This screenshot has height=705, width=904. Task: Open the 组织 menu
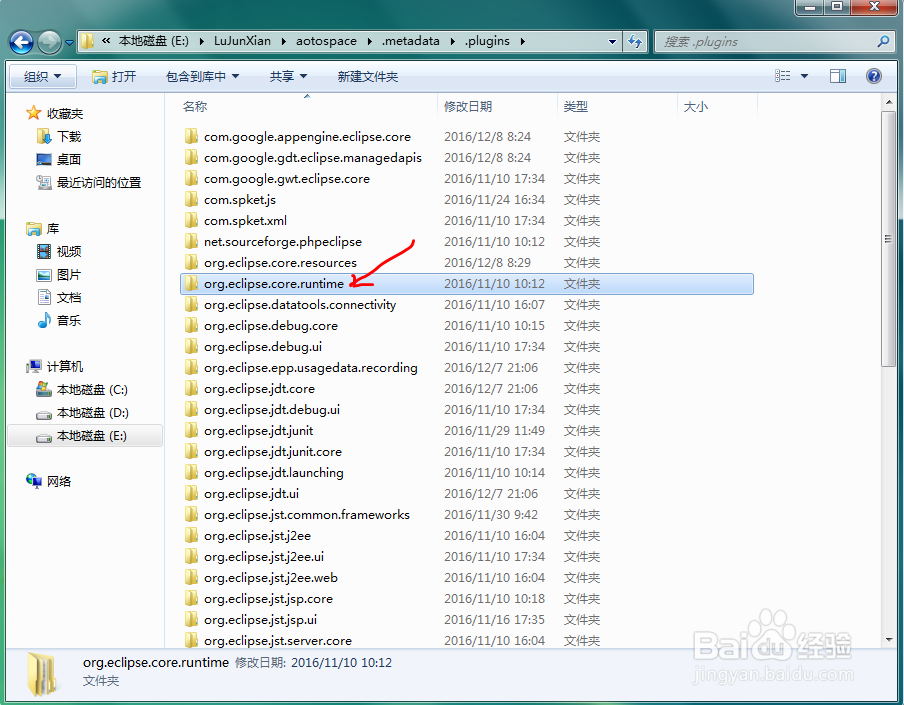coord(42,77)
